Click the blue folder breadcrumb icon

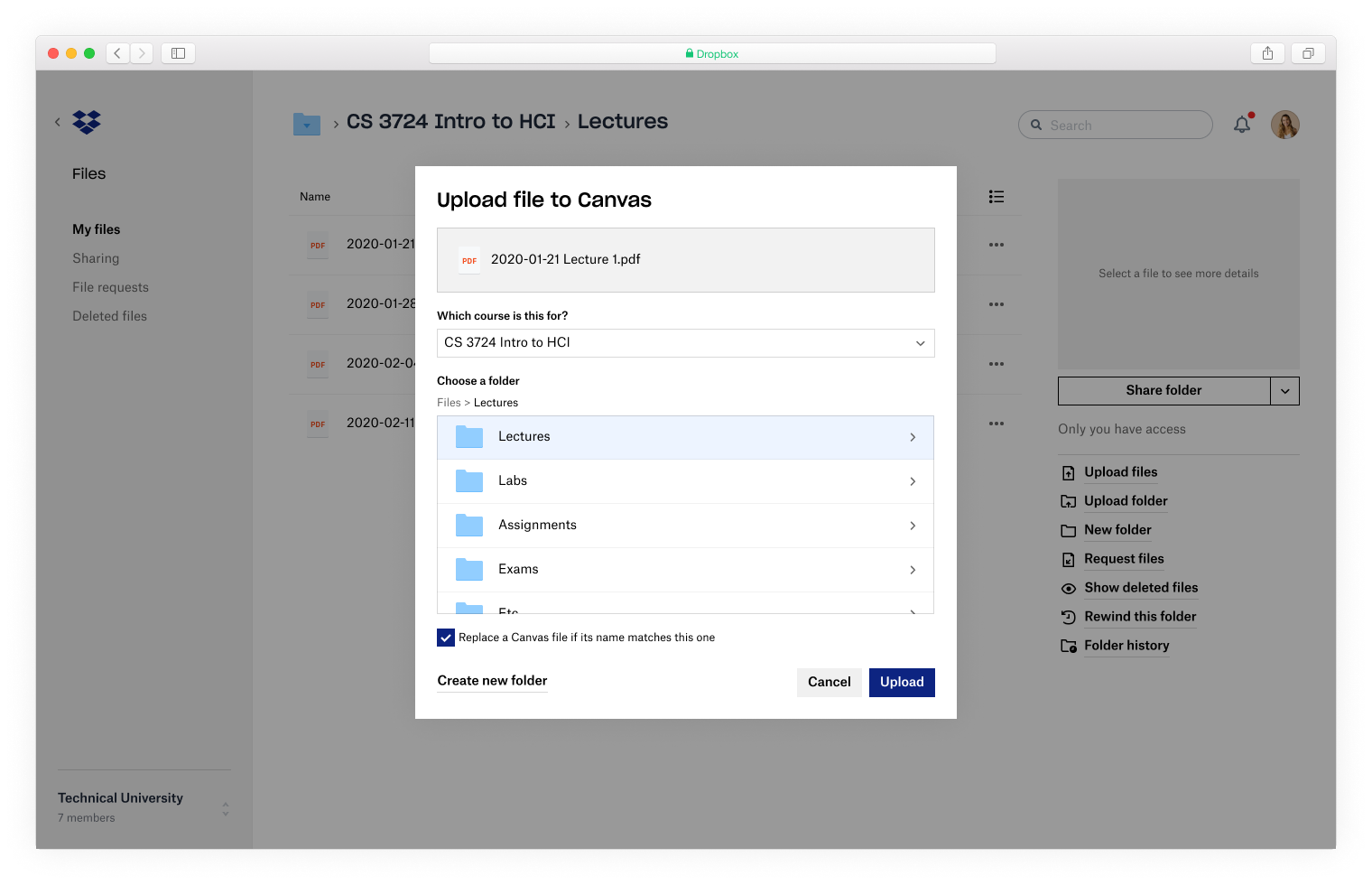point(307,125)
